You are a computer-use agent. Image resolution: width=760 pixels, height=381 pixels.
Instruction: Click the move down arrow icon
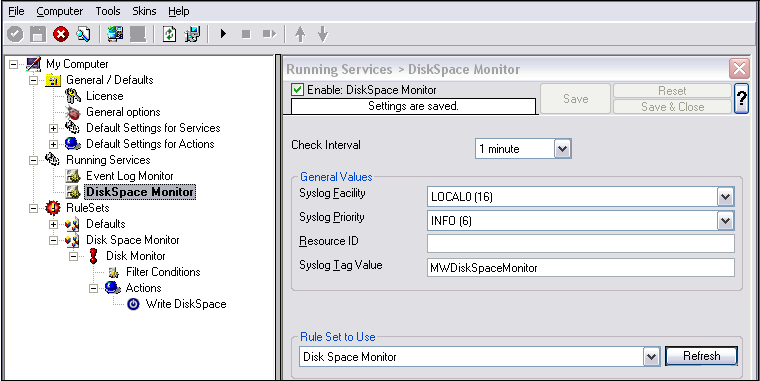323,34
